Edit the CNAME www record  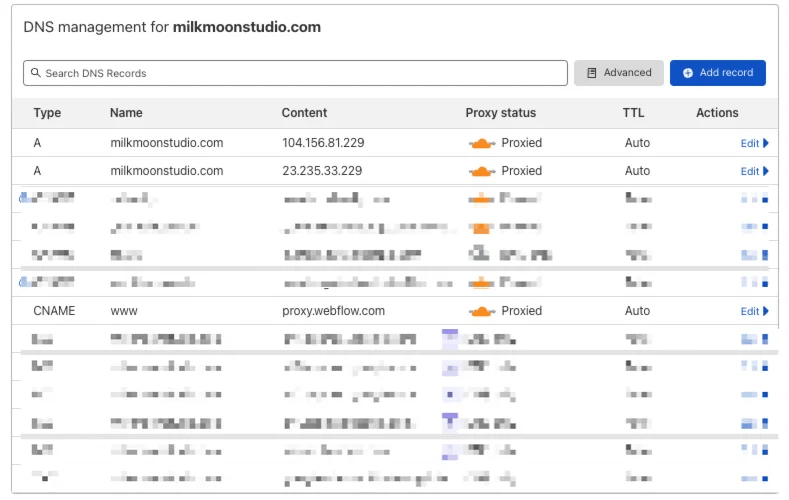coord(749,311)
